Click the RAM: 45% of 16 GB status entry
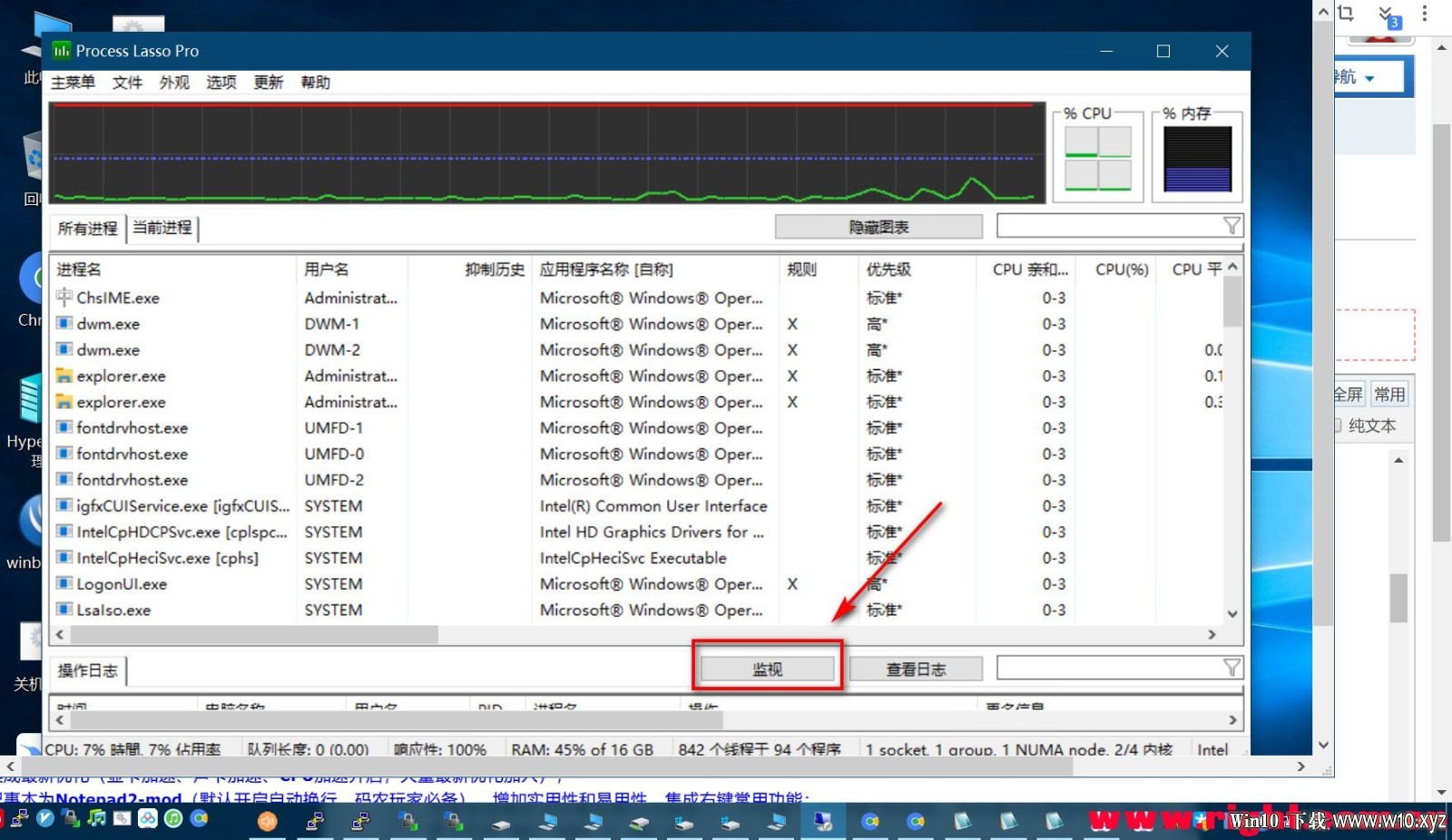Screen dimensions: 1452x840 pyautogui.click(x=583, y=749)
